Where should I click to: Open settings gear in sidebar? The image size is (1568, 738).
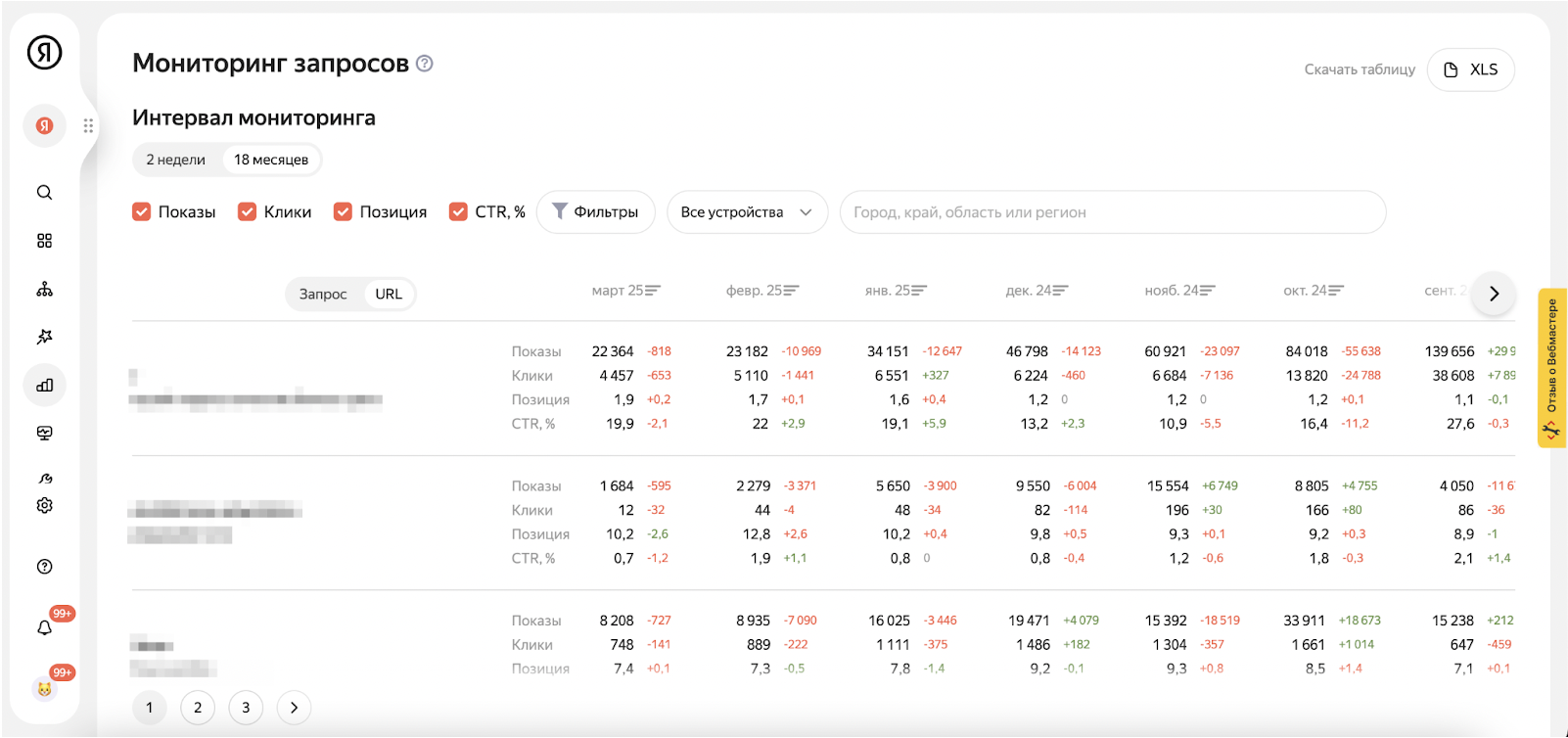click(44, 505)
